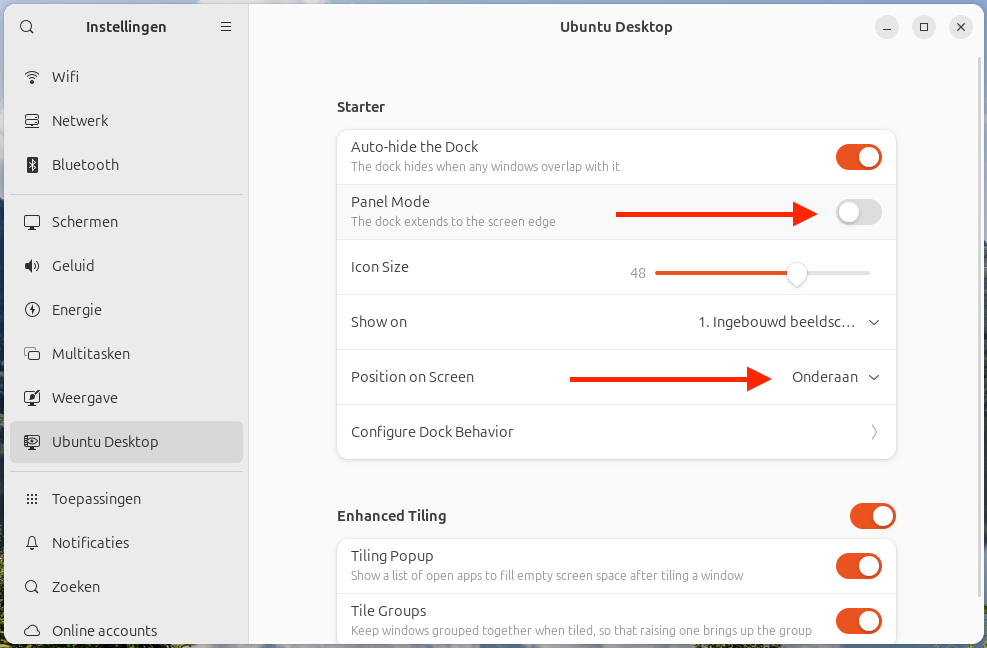Disable the Auto-hide the Dock switch
987x648 pixels.
(858, 157)
